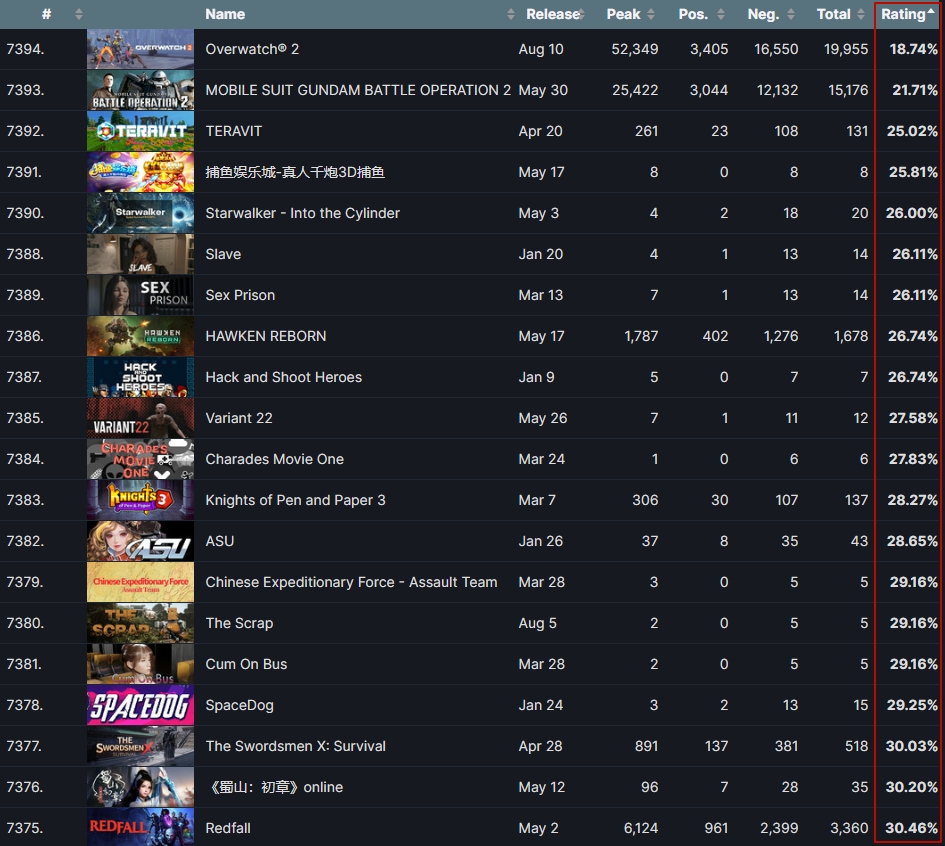This screenshot has width=945, height=846.
Task: Sort table by Release column
Action: click(x=553, y=14)
